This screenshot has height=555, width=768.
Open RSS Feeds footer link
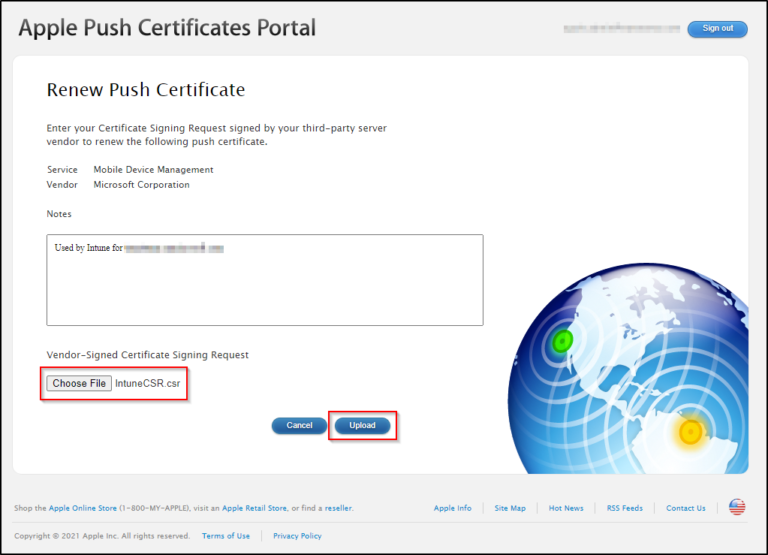624,508
